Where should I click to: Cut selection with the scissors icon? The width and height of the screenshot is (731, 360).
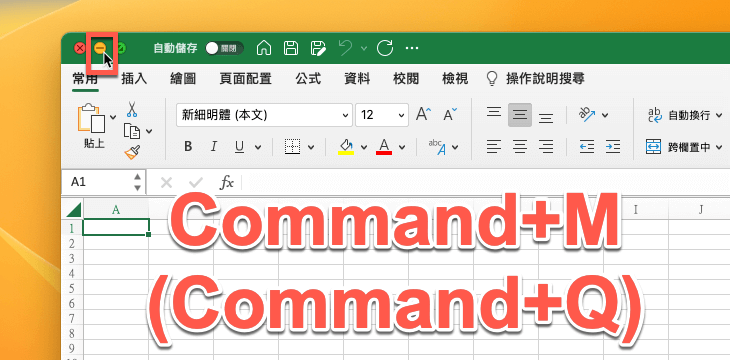132,109
